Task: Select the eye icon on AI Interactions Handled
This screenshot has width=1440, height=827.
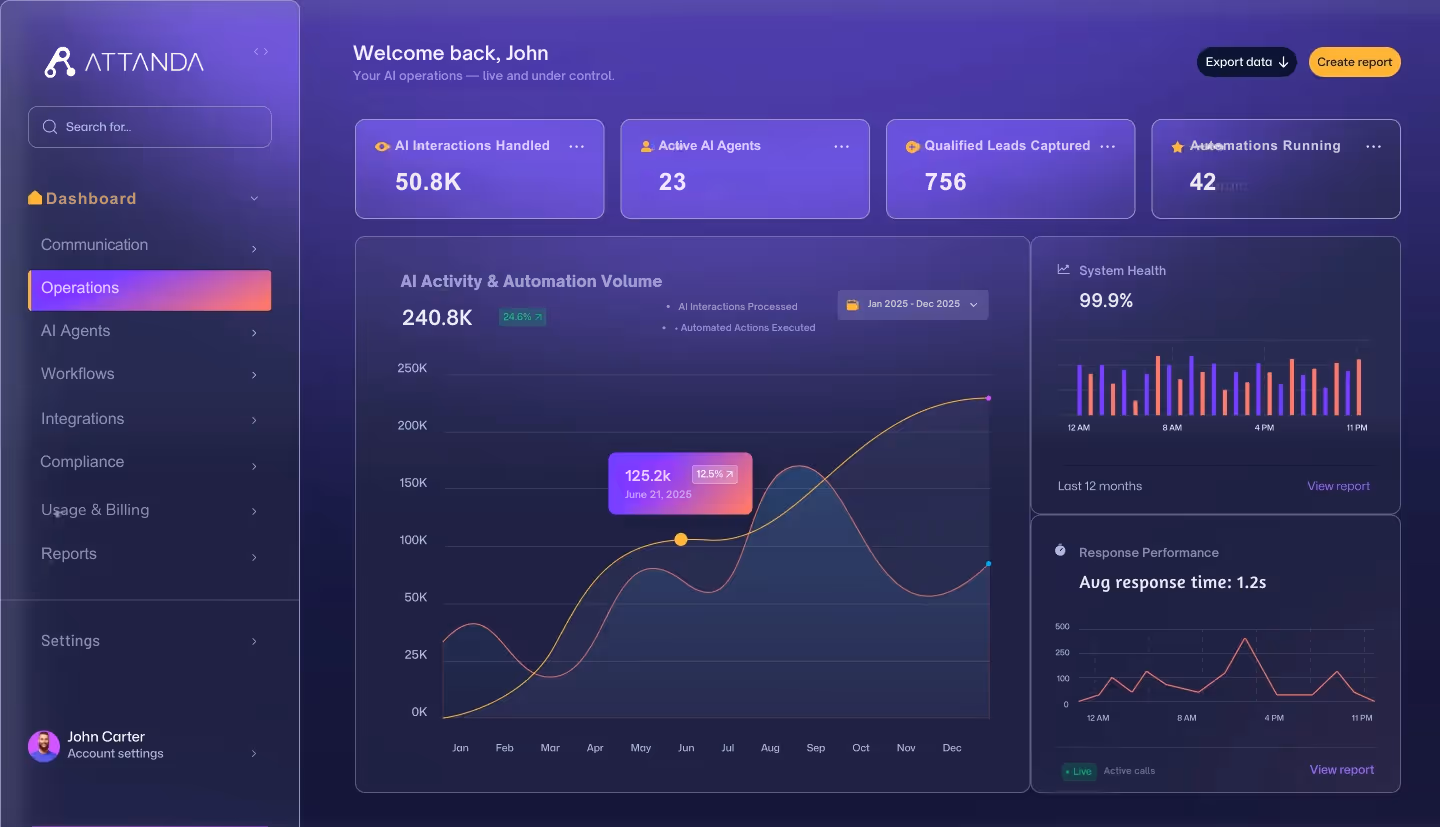Action: (381, 146)
